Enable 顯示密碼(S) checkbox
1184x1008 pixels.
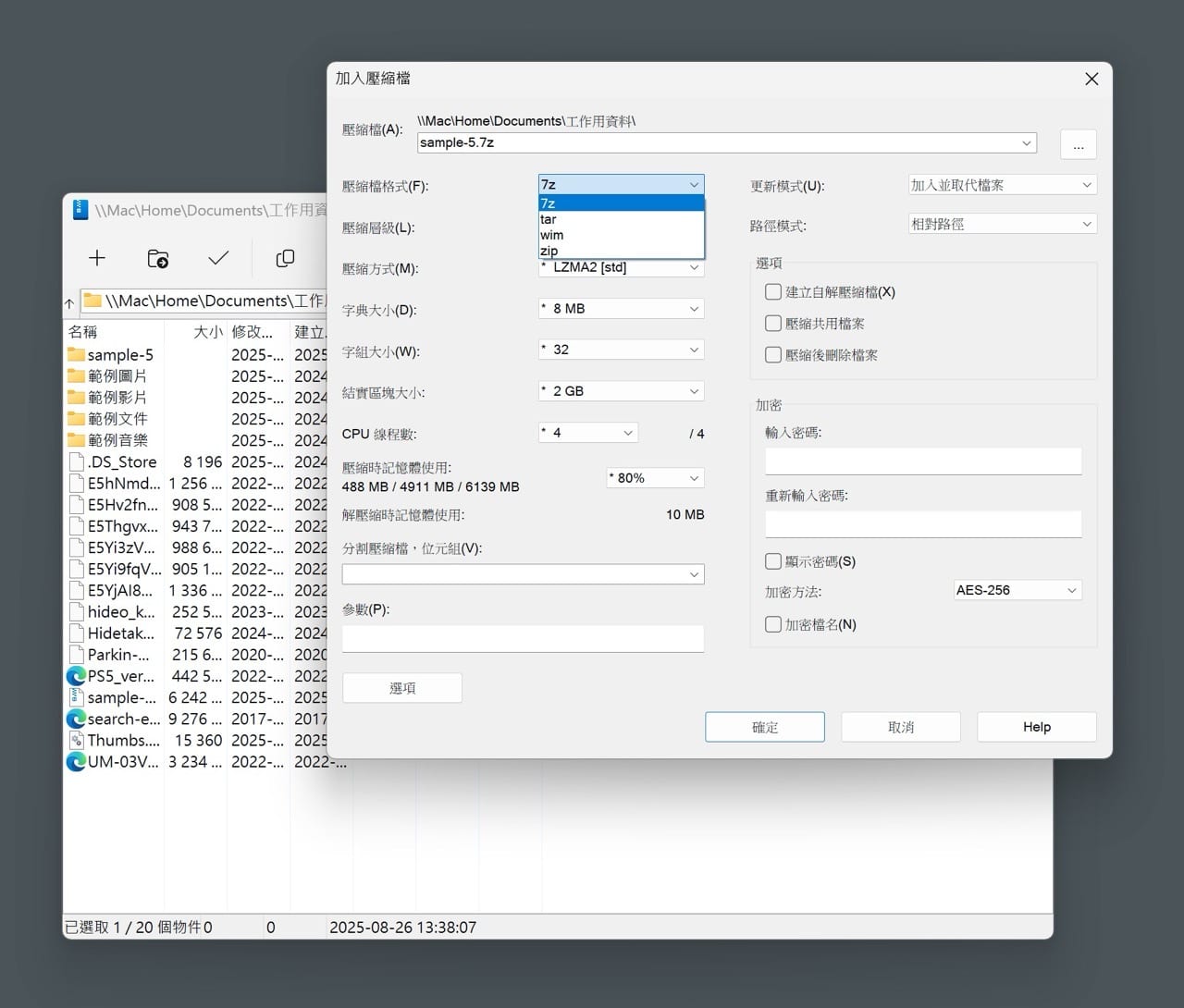[773, 561]
